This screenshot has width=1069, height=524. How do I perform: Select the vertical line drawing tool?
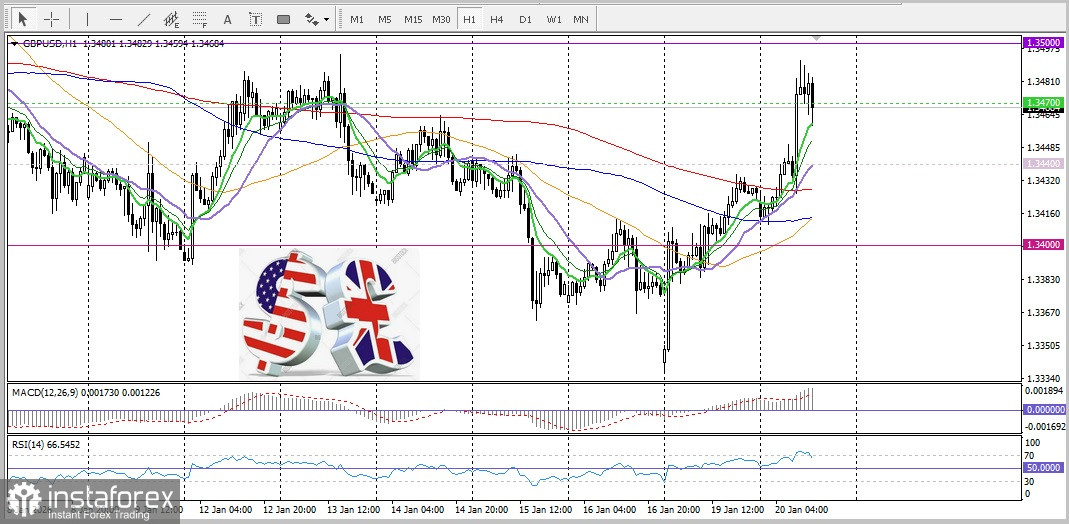coord(87,19)
